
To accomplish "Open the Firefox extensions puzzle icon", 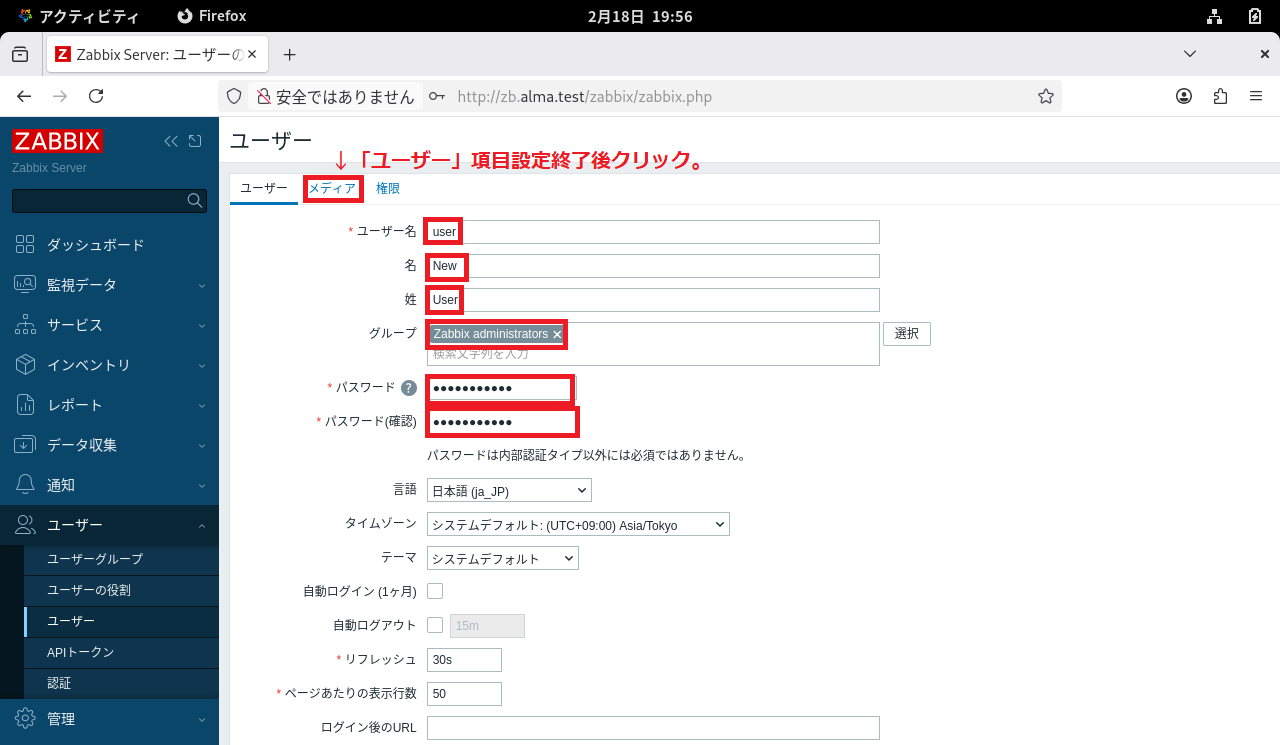I will (1220, 96).
